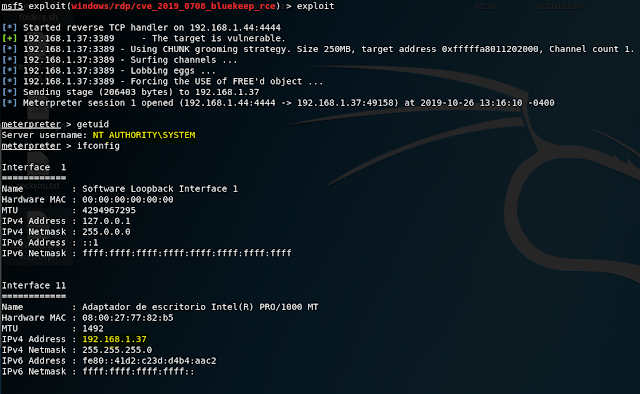Viewport: 640px width, 394px height.
Task: Click the handler address 192.168.1.44:4444
Action: click(235, 28)
